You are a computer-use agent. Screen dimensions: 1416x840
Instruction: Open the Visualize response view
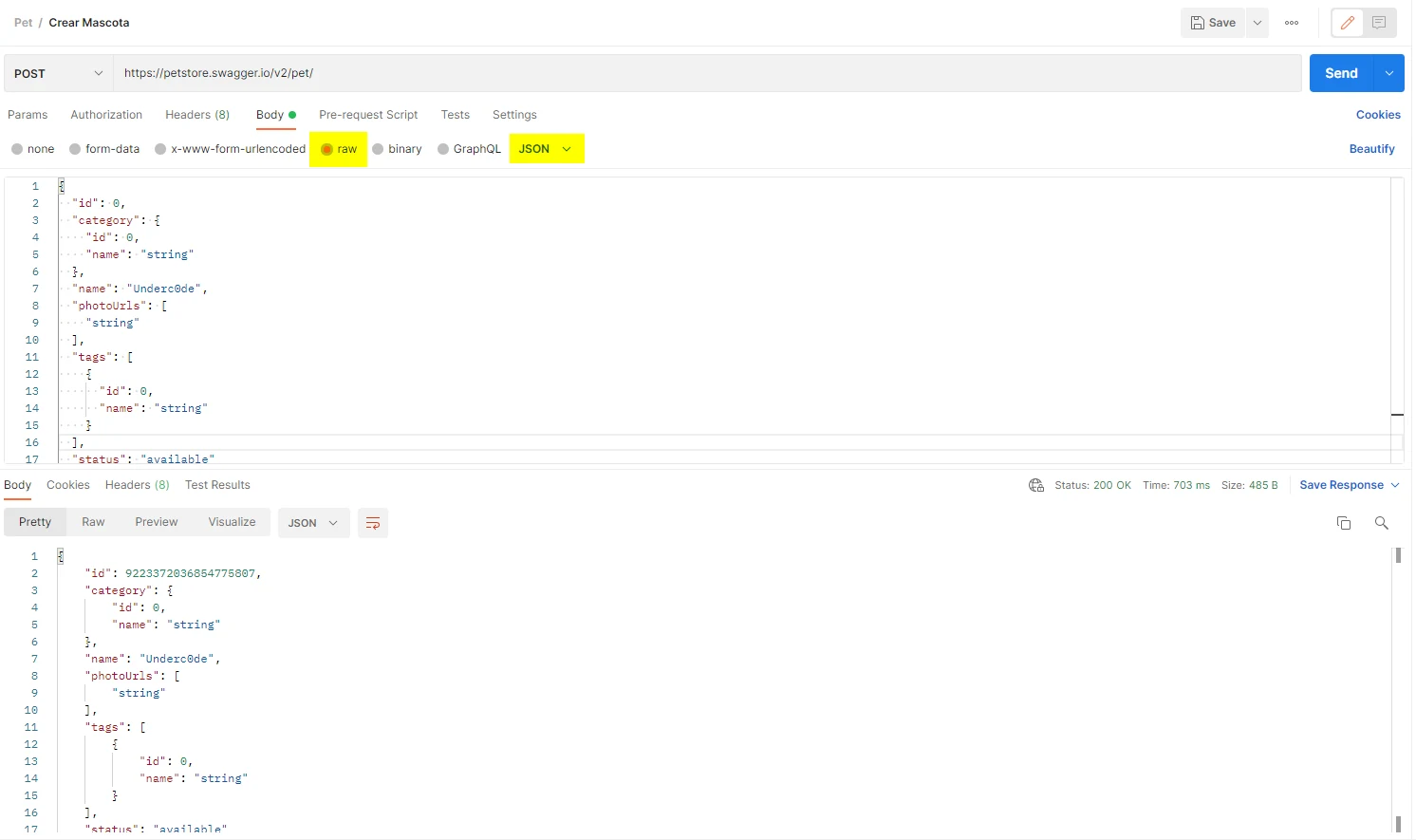coord(233,522)
